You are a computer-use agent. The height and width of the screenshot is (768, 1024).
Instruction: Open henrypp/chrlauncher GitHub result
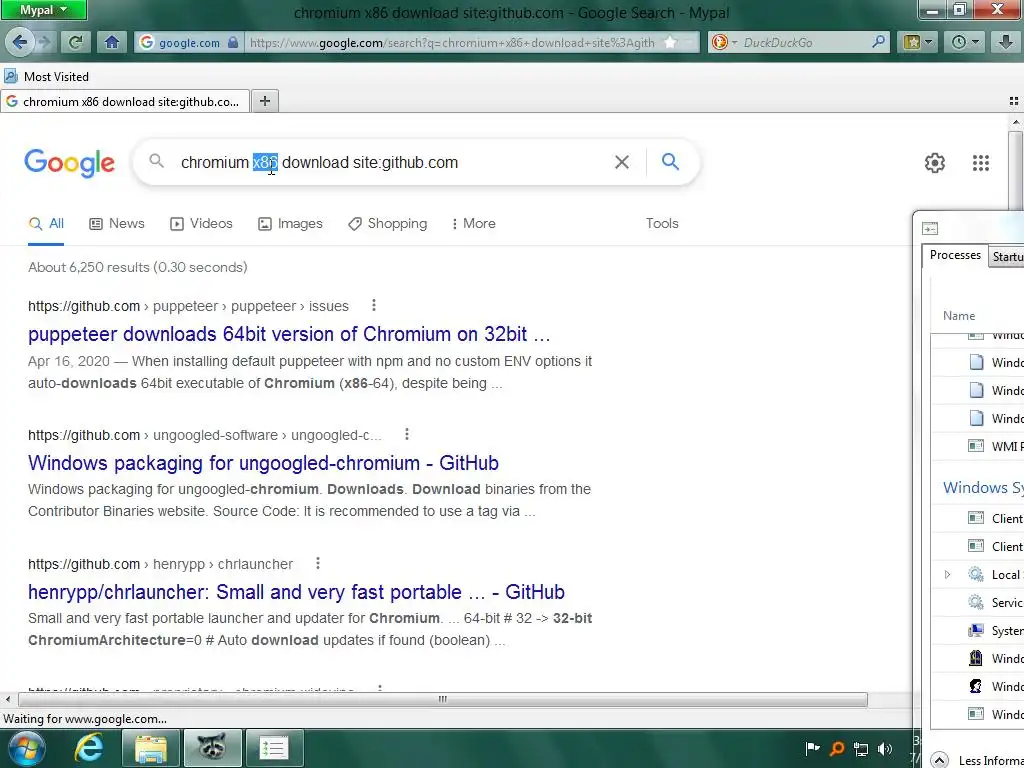click(x=296, y=592)
